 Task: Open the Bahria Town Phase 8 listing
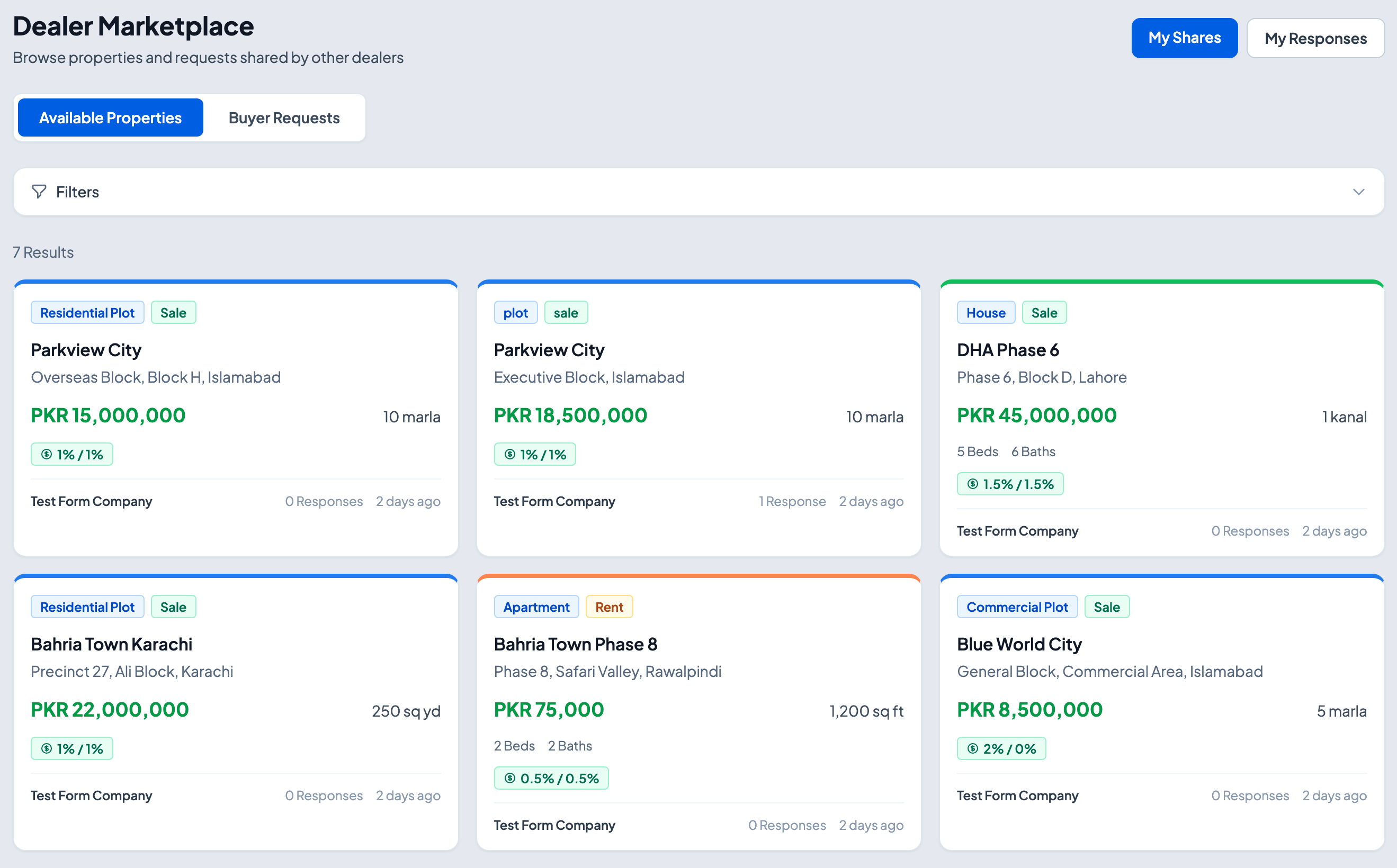pos(575,644)
